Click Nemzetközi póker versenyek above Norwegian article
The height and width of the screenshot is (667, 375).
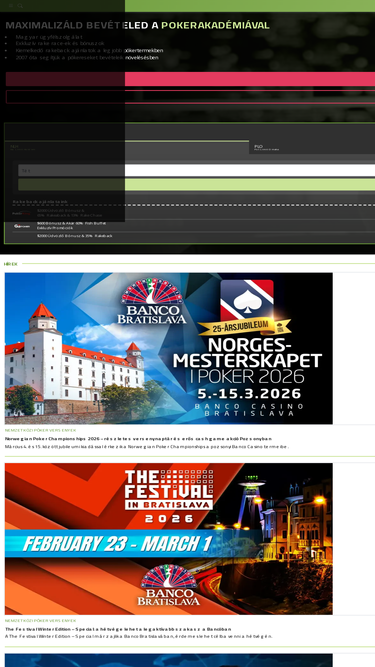click(x=40, y=430)
